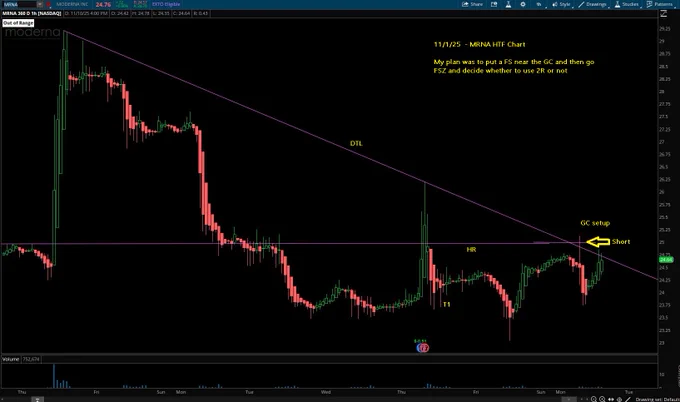Select the 'My plan was to put a FS' note

514,66
